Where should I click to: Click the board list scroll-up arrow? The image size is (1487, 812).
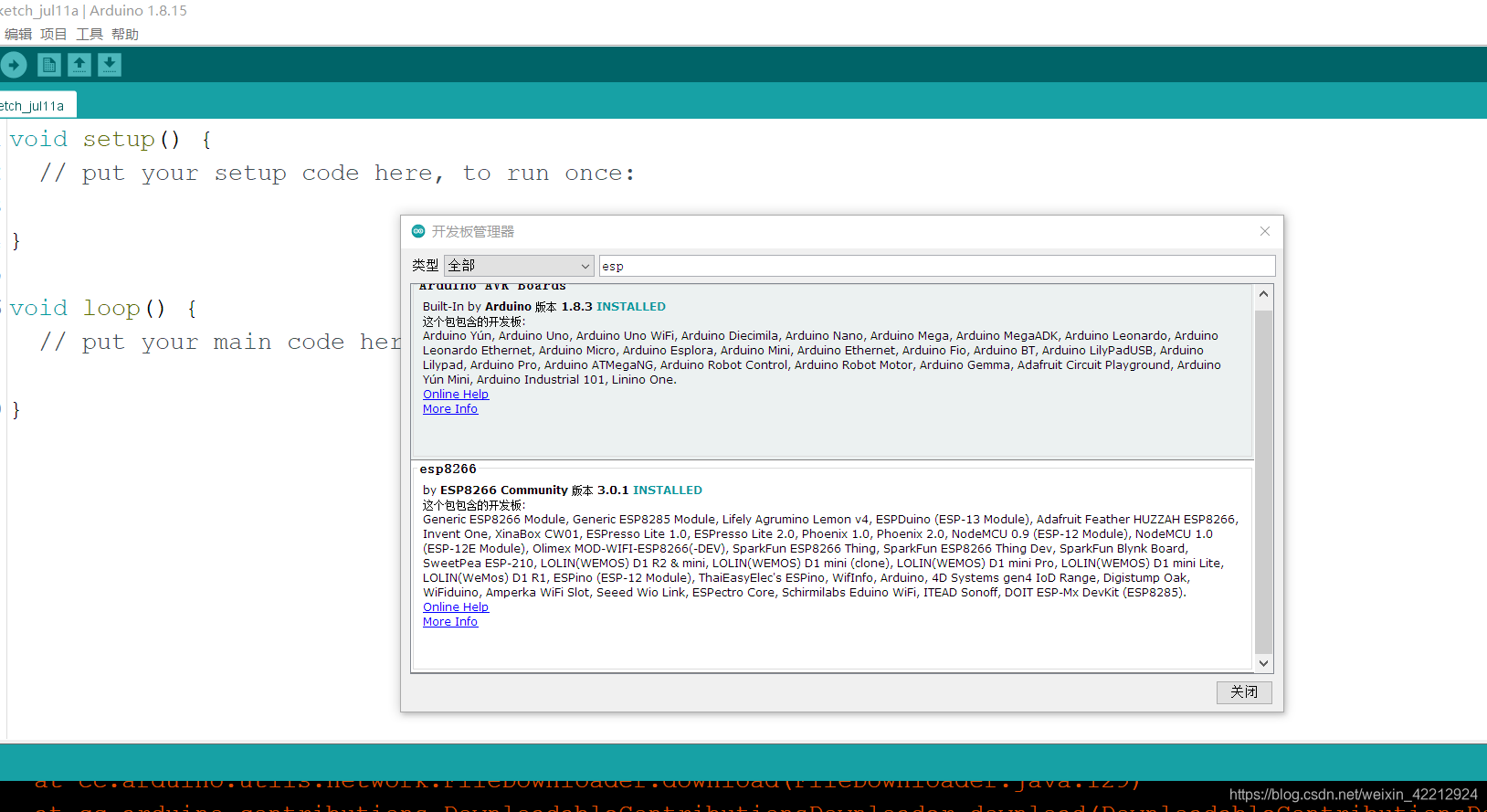(x=1263, y=294)
